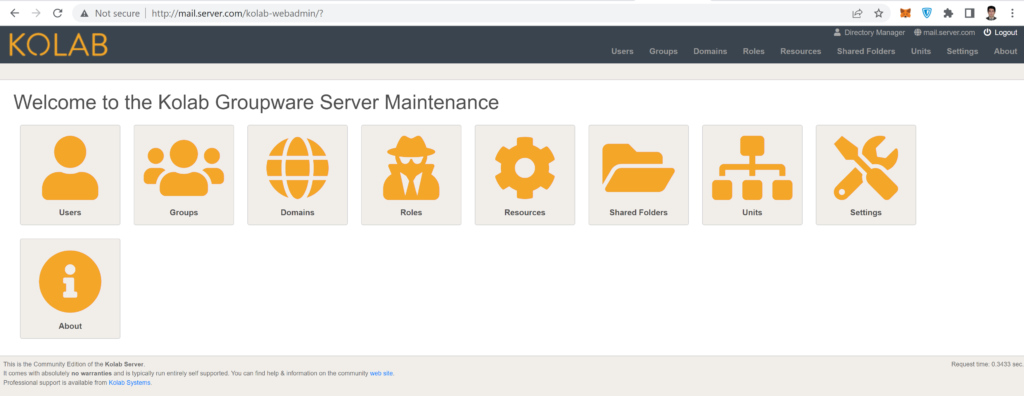Open the MetaMask fox extension
Image resolution: width=1024 pixels, height=396 pixels.
(x=905, y=13)
